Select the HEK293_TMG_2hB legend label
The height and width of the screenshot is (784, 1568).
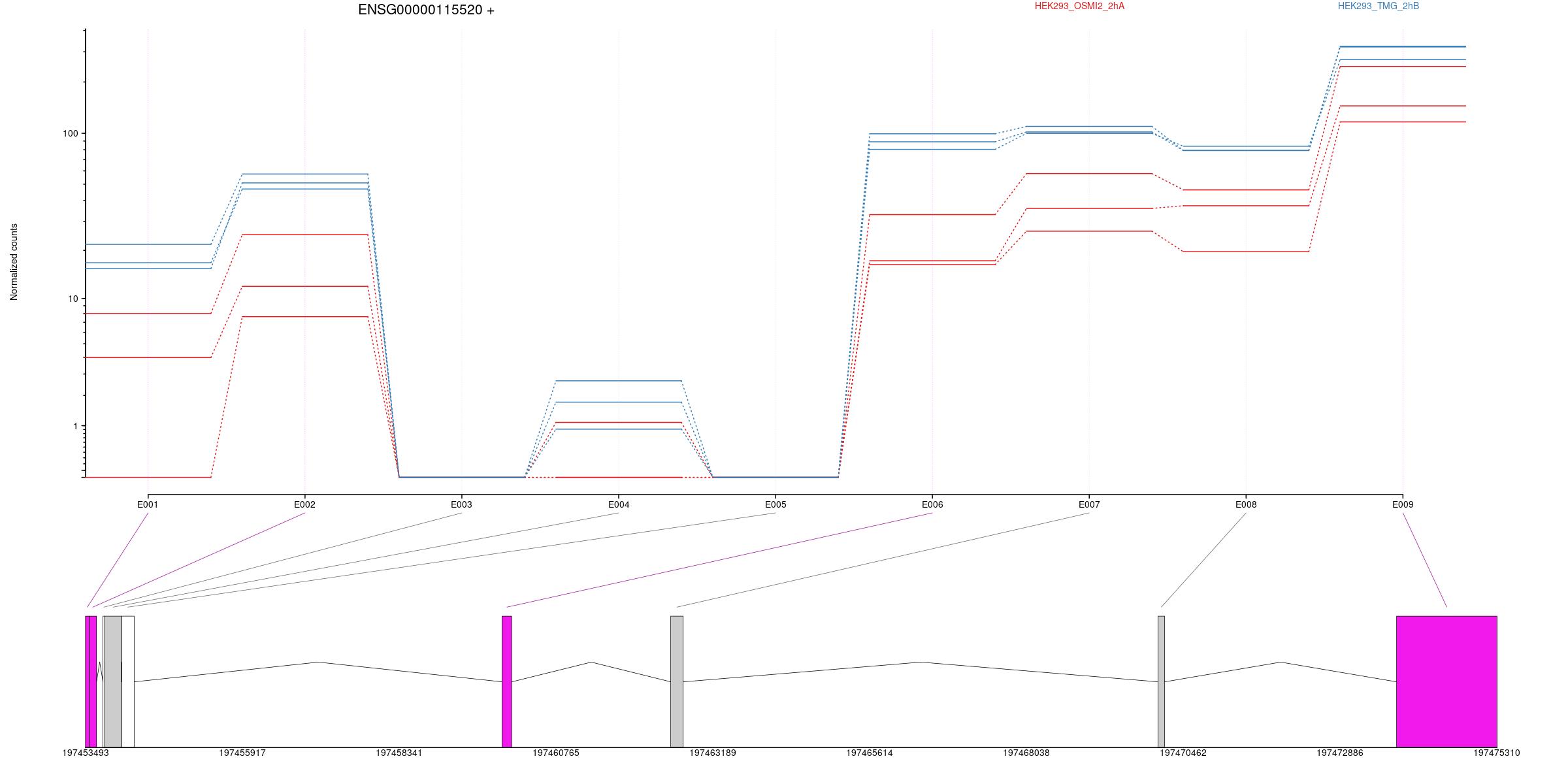[1379, 6]
